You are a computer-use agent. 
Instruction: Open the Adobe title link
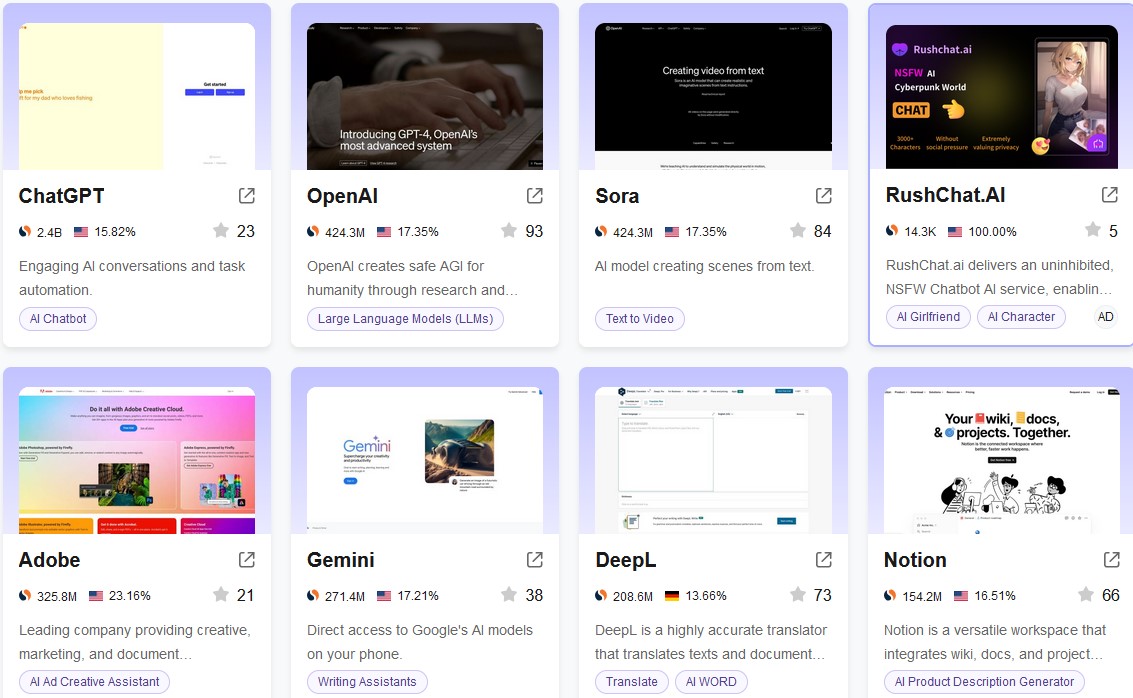[x=49, y=560]
